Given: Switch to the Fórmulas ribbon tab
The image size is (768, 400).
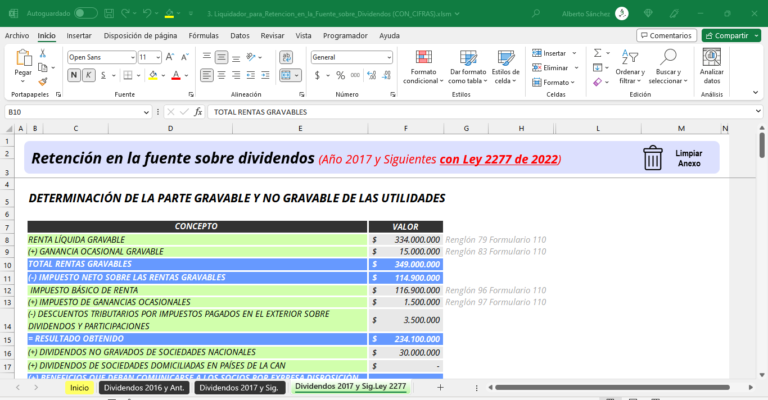Looking at the screenshot, I should click(x=203, y=36).
